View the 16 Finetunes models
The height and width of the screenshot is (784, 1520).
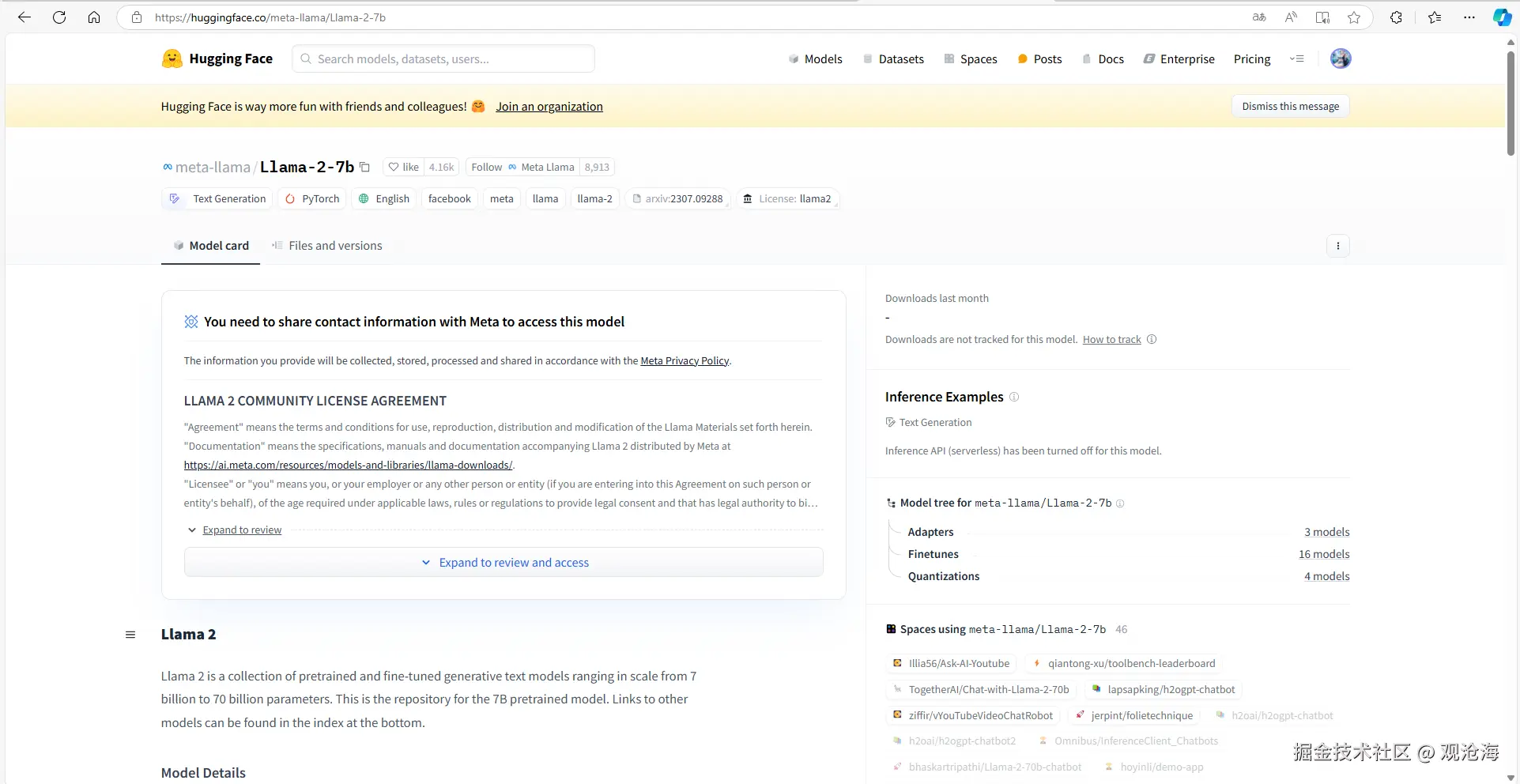pyautogui.click(x=1324, y=554)
